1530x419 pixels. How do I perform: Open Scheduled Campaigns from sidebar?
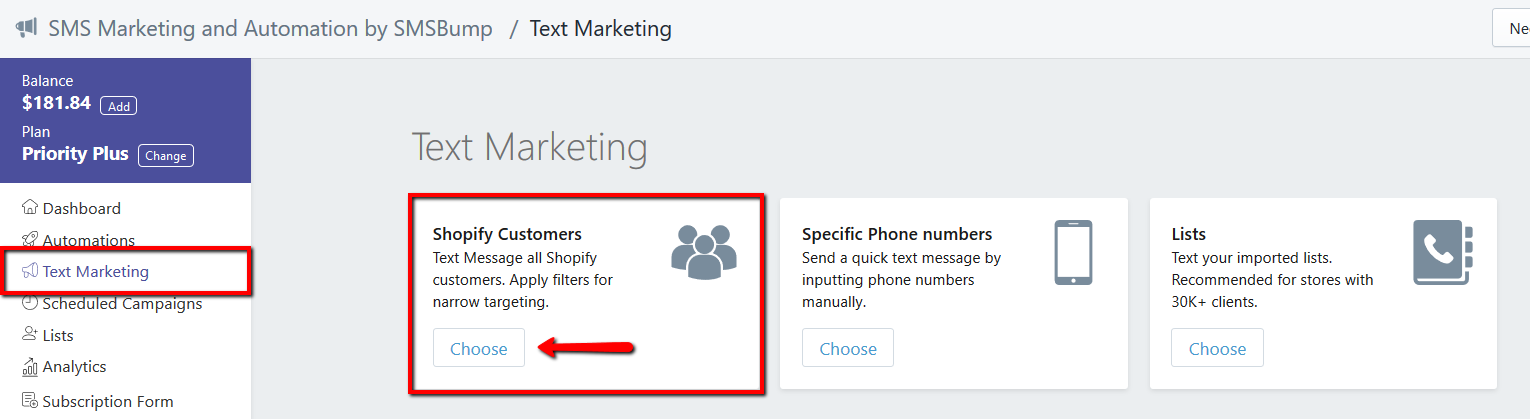[122, 304]
